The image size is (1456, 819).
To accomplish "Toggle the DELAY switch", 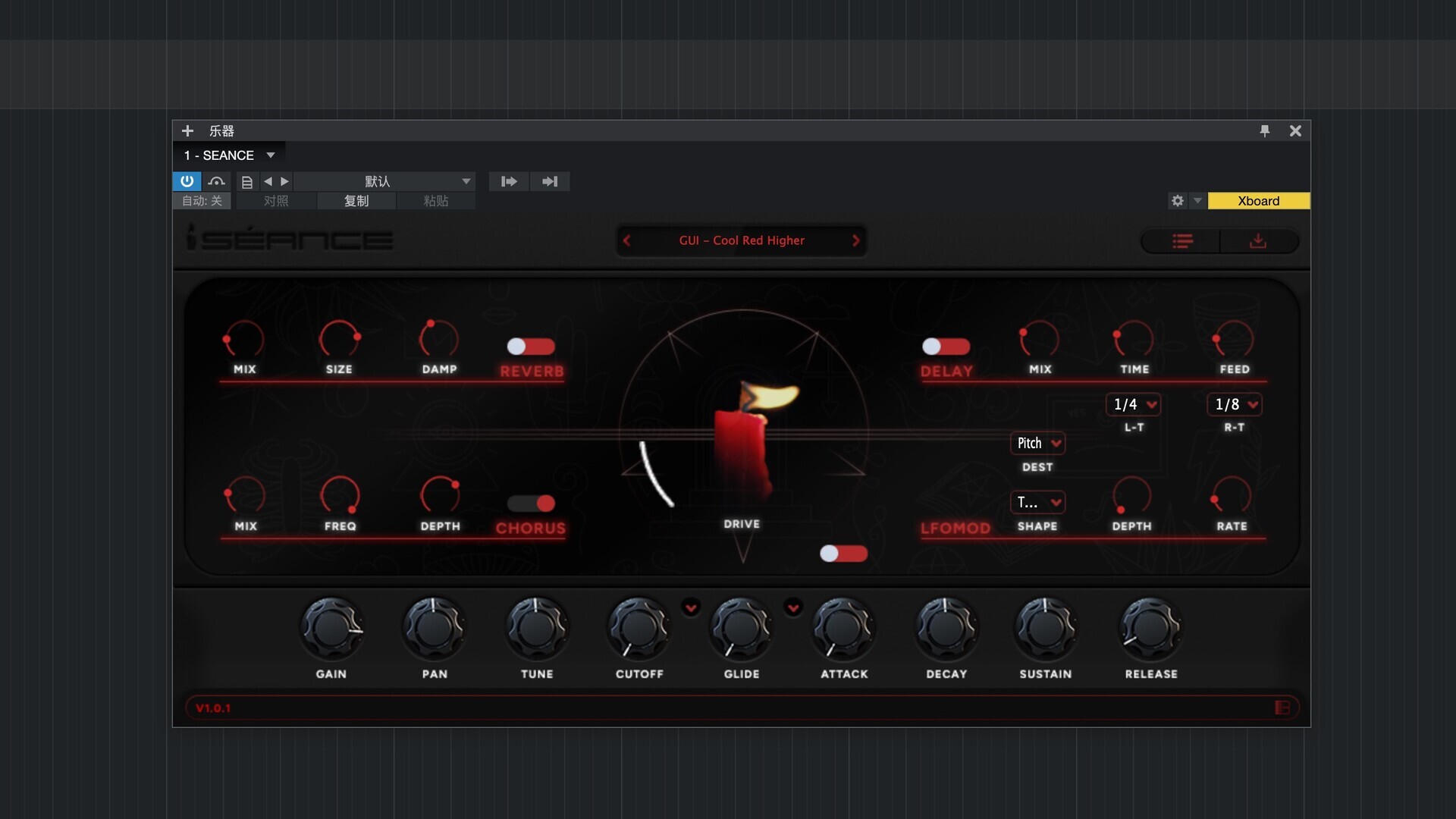I will (x=946, y=347).
